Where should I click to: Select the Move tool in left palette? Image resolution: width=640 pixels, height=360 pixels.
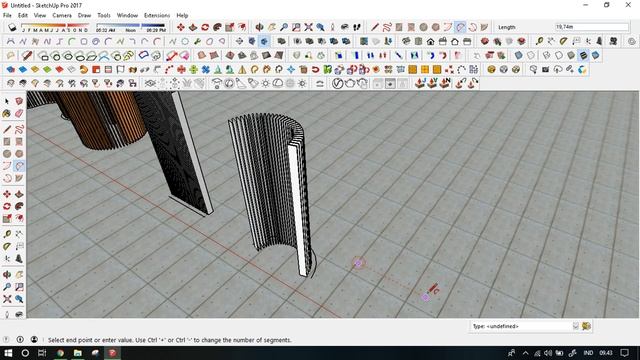[7, 194]
